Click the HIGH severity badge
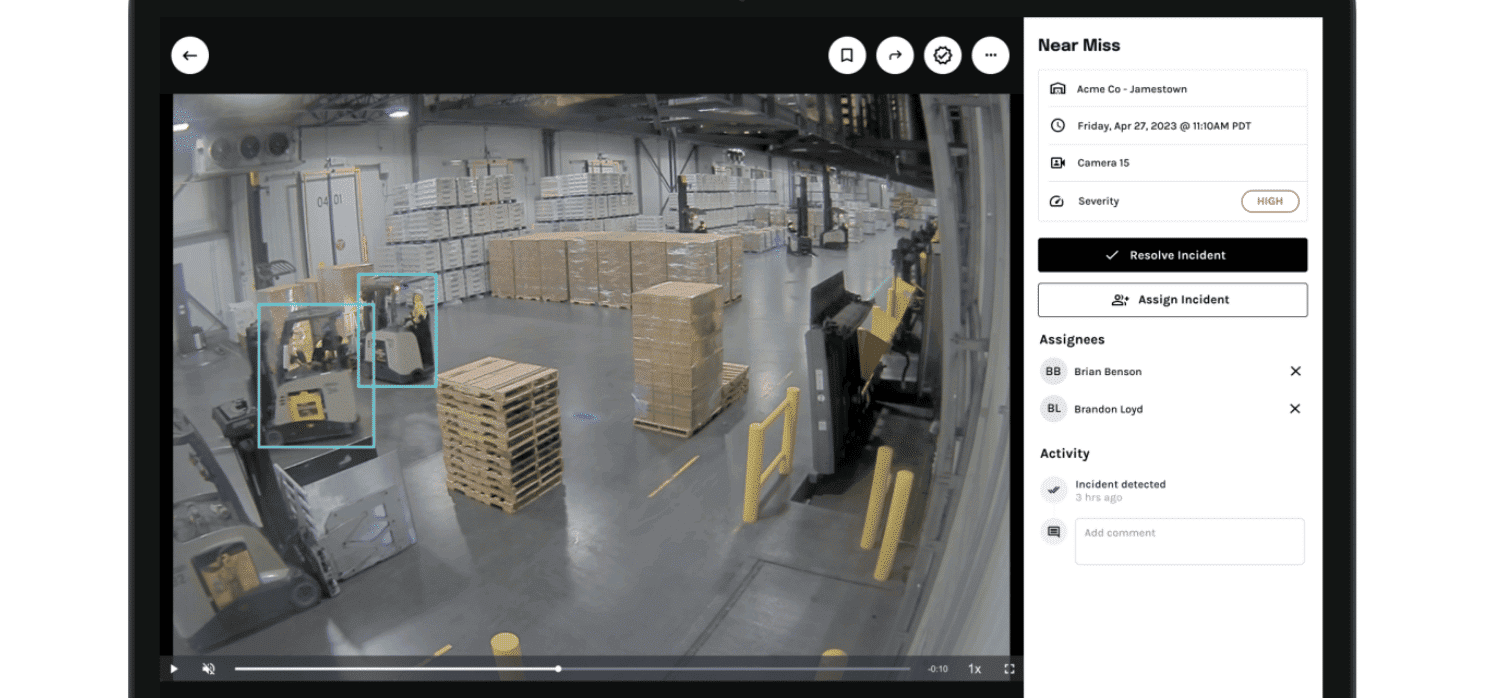This screenshot has height=698, width=1500. pos(1270,201)
